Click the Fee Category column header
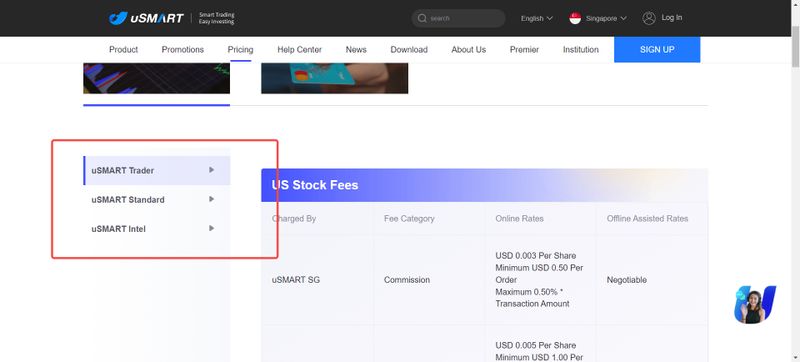This screenshot has width=800, height=362. pyautogui.click(x=409, y=218)
